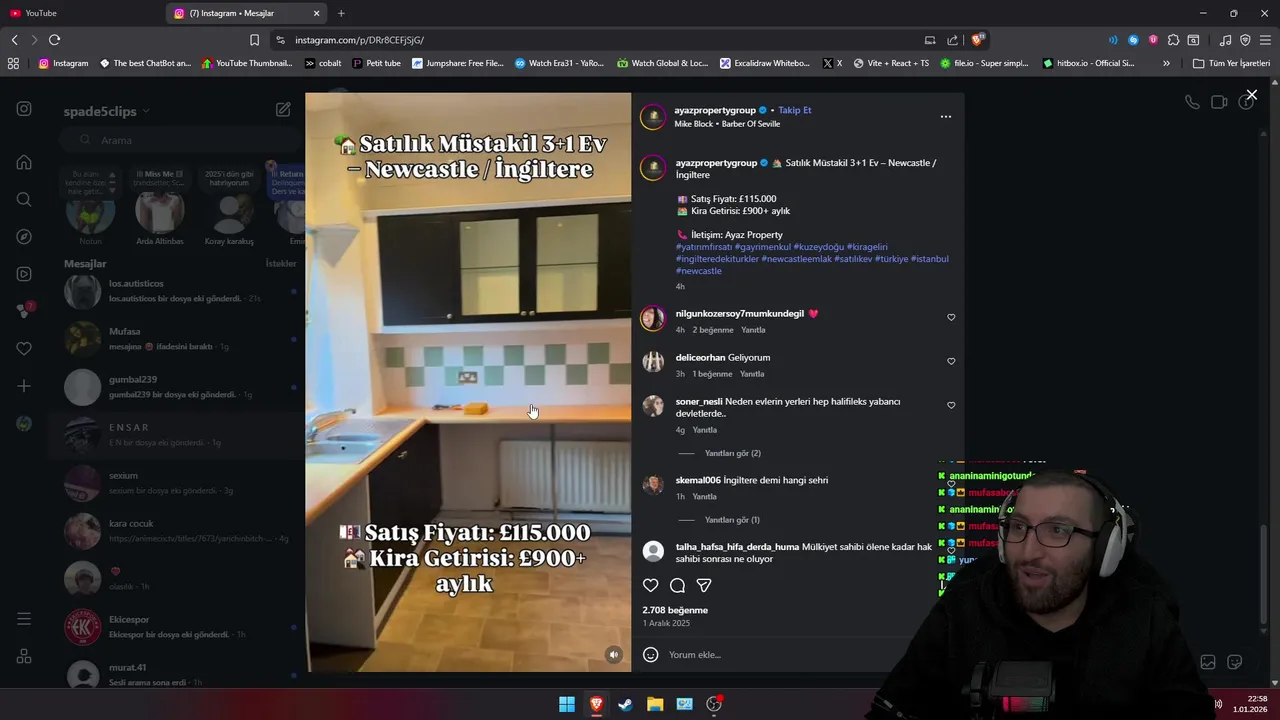The width and height of the screenshot is (1280, 720).
Task: Open the 'cobalt' bookmark
Action: point(323,63)
